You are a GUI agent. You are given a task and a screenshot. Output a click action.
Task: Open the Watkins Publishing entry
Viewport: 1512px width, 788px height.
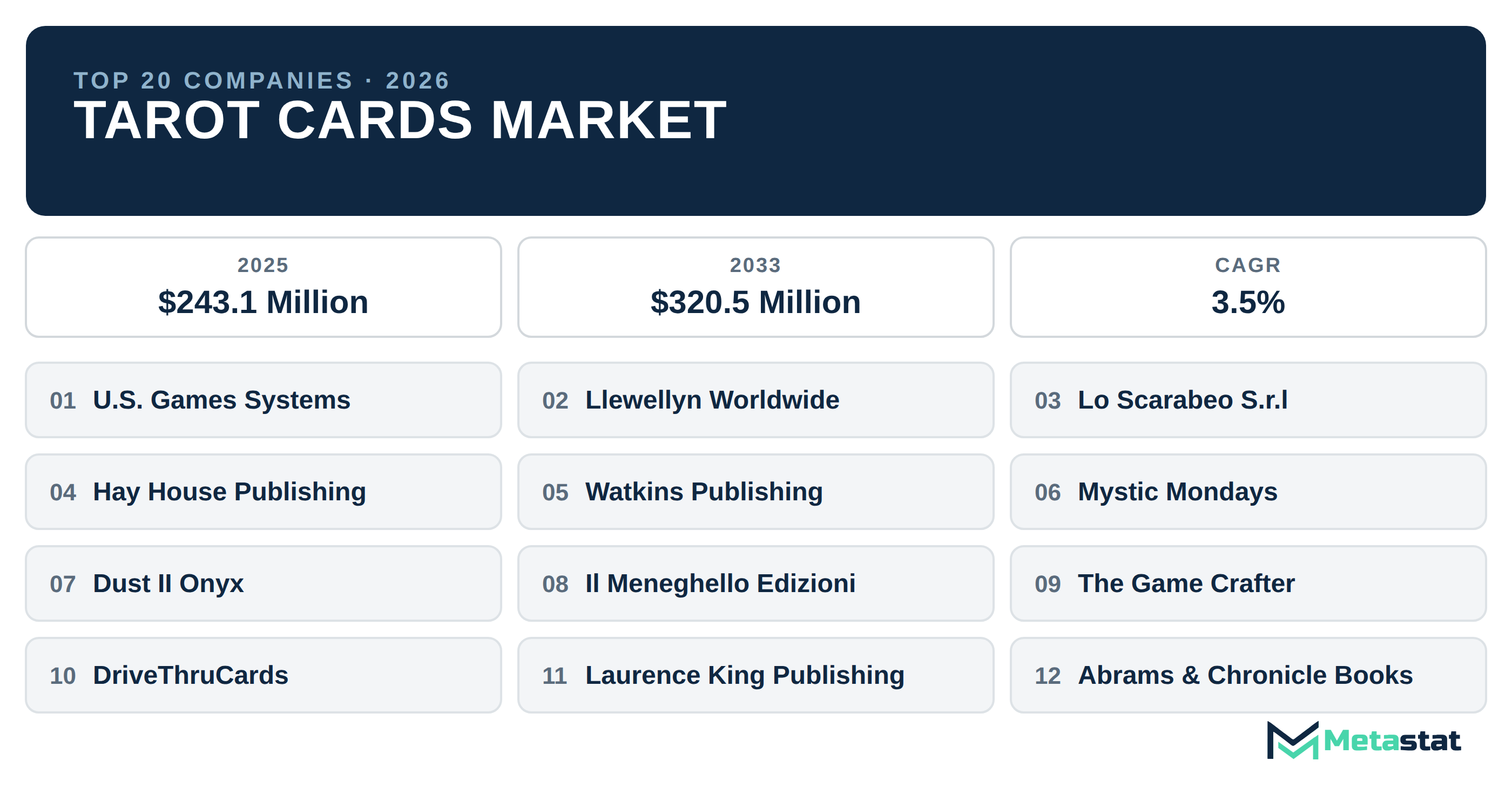755,492
